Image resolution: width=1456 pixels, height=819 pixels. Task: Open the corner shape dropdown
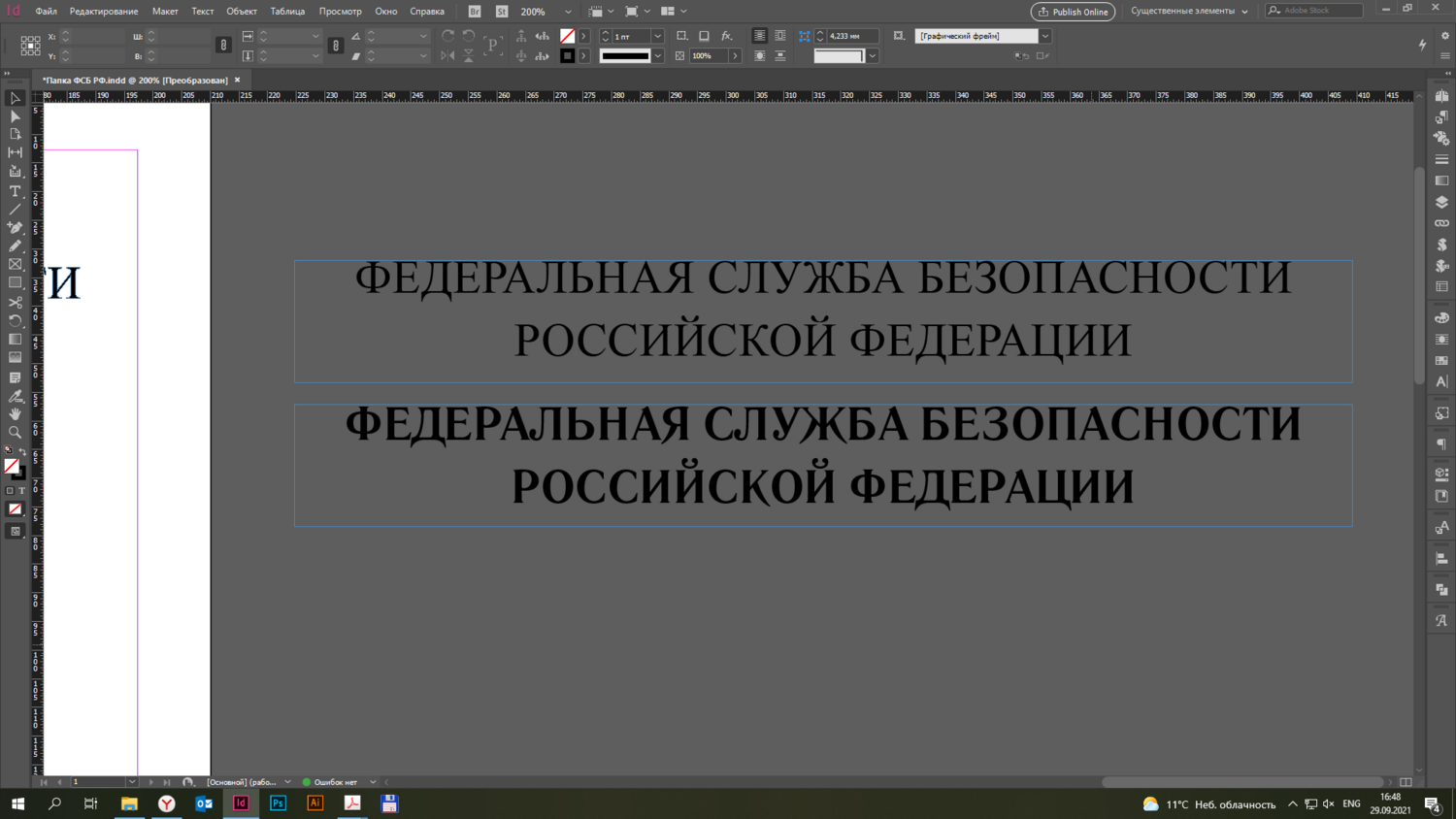(873, 56)
